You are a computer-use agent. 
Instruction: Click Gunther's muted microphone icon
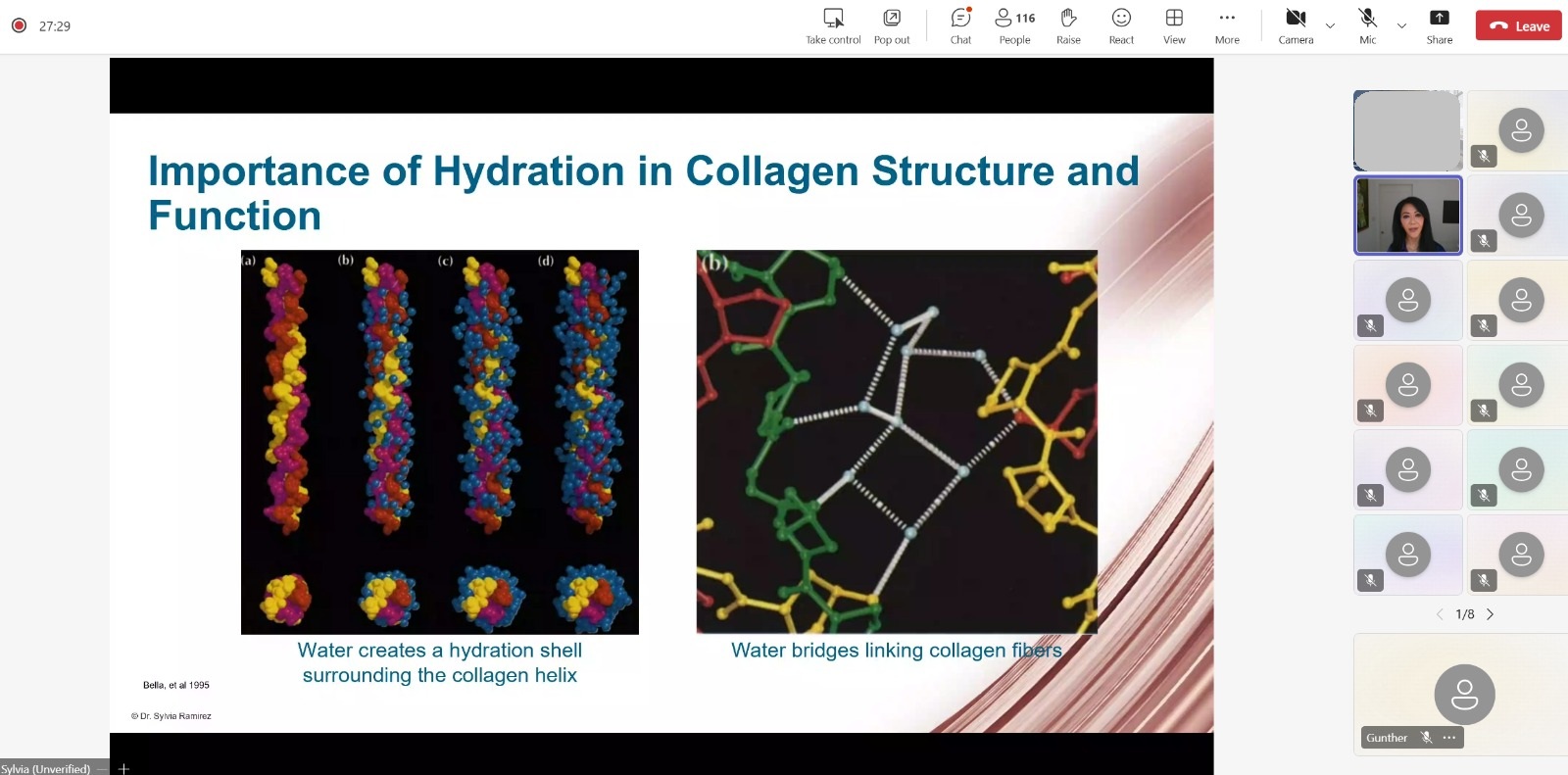click(1427, 738)
